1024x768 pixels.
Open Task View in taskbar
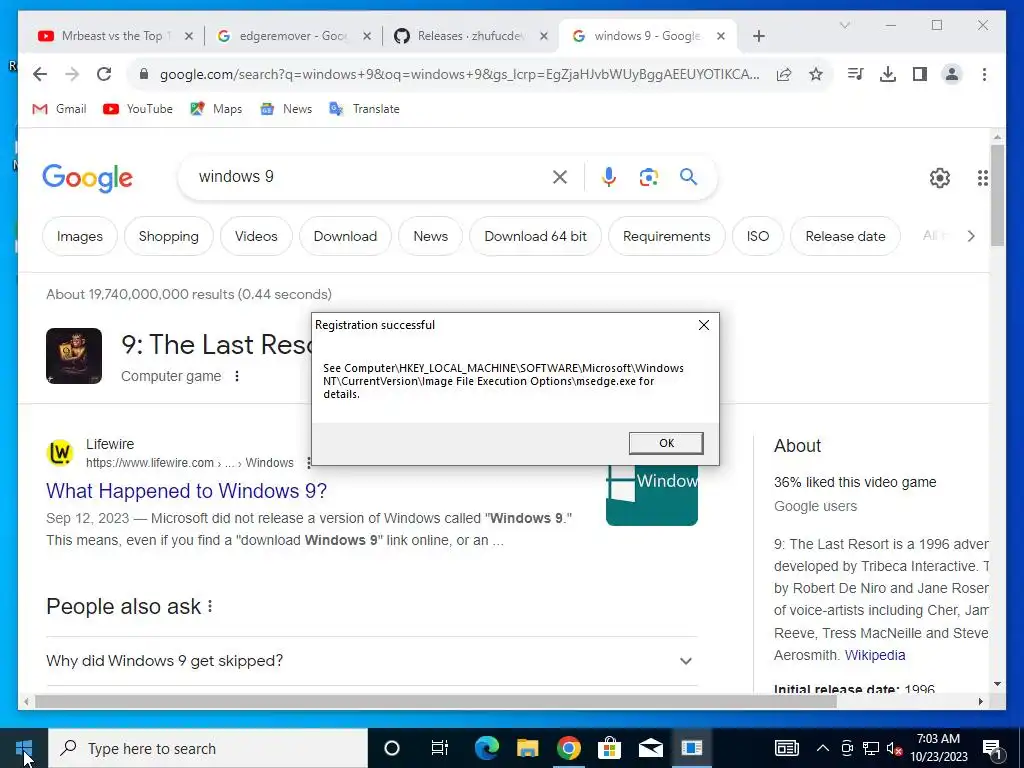[440, 748]
